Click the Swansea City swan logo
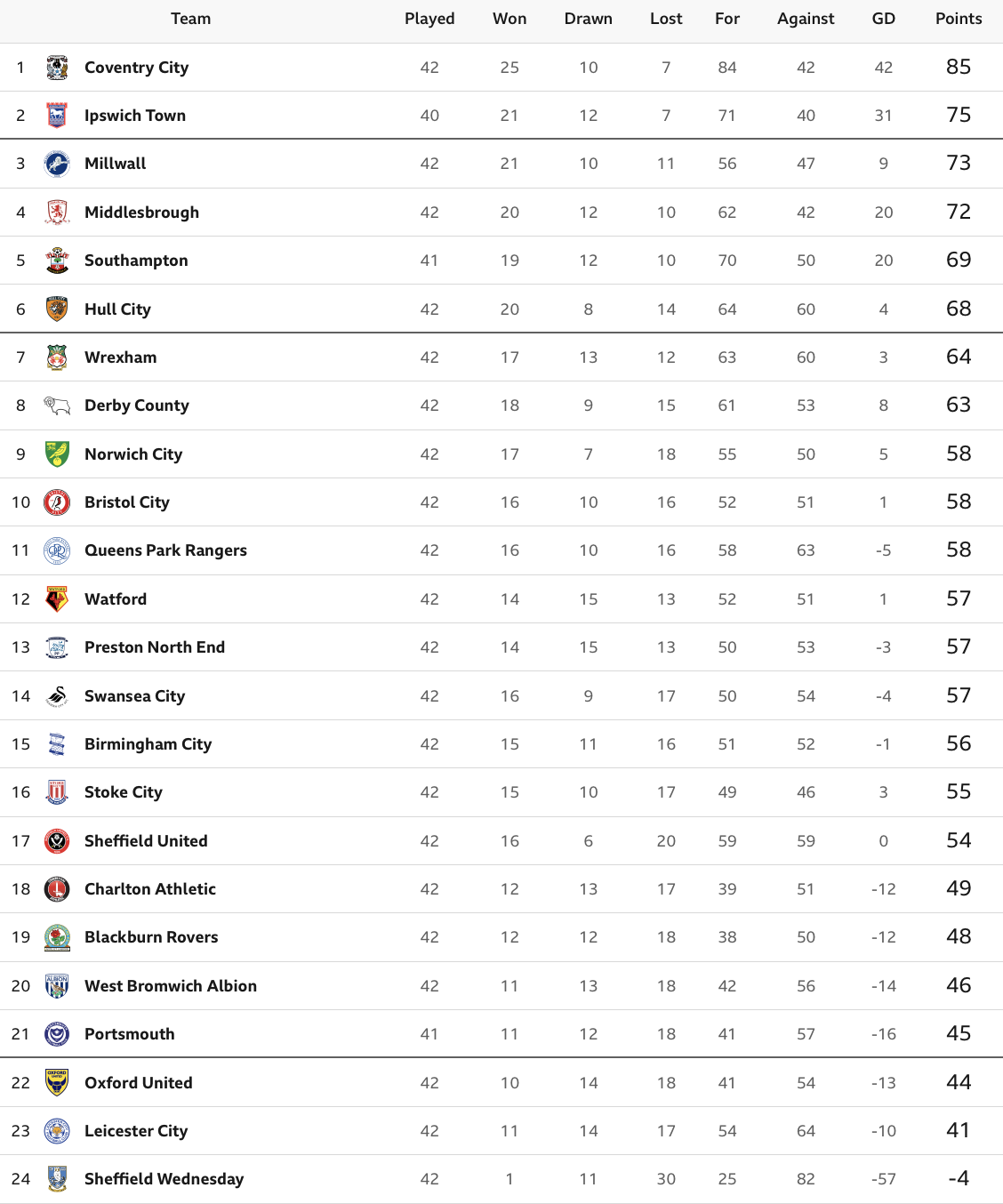The image size is (1003, 1204). [57, 695]
